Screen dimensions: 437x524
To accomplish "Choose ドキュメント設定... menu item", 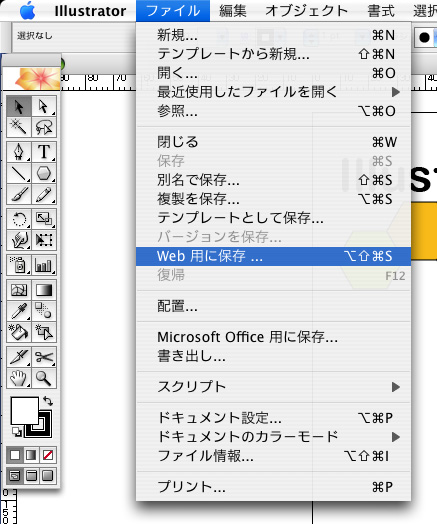I will tap(273, 418).
